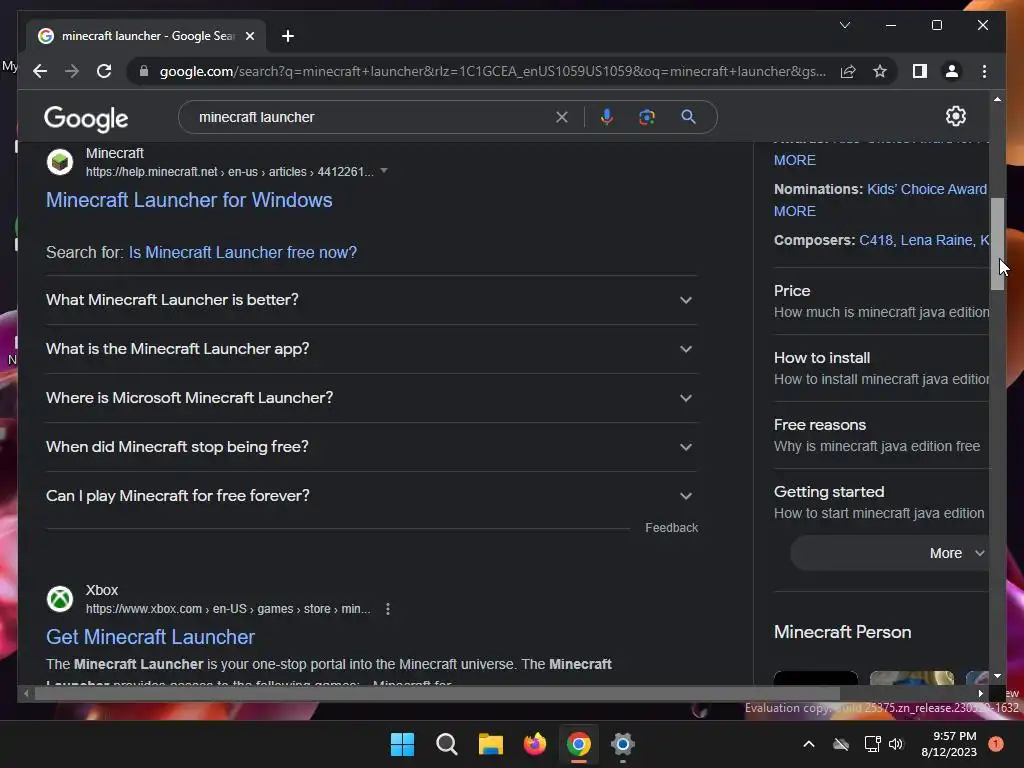
Task: Open the xbox.com result URL breadcrumb
Action: [x=228, y=609]
